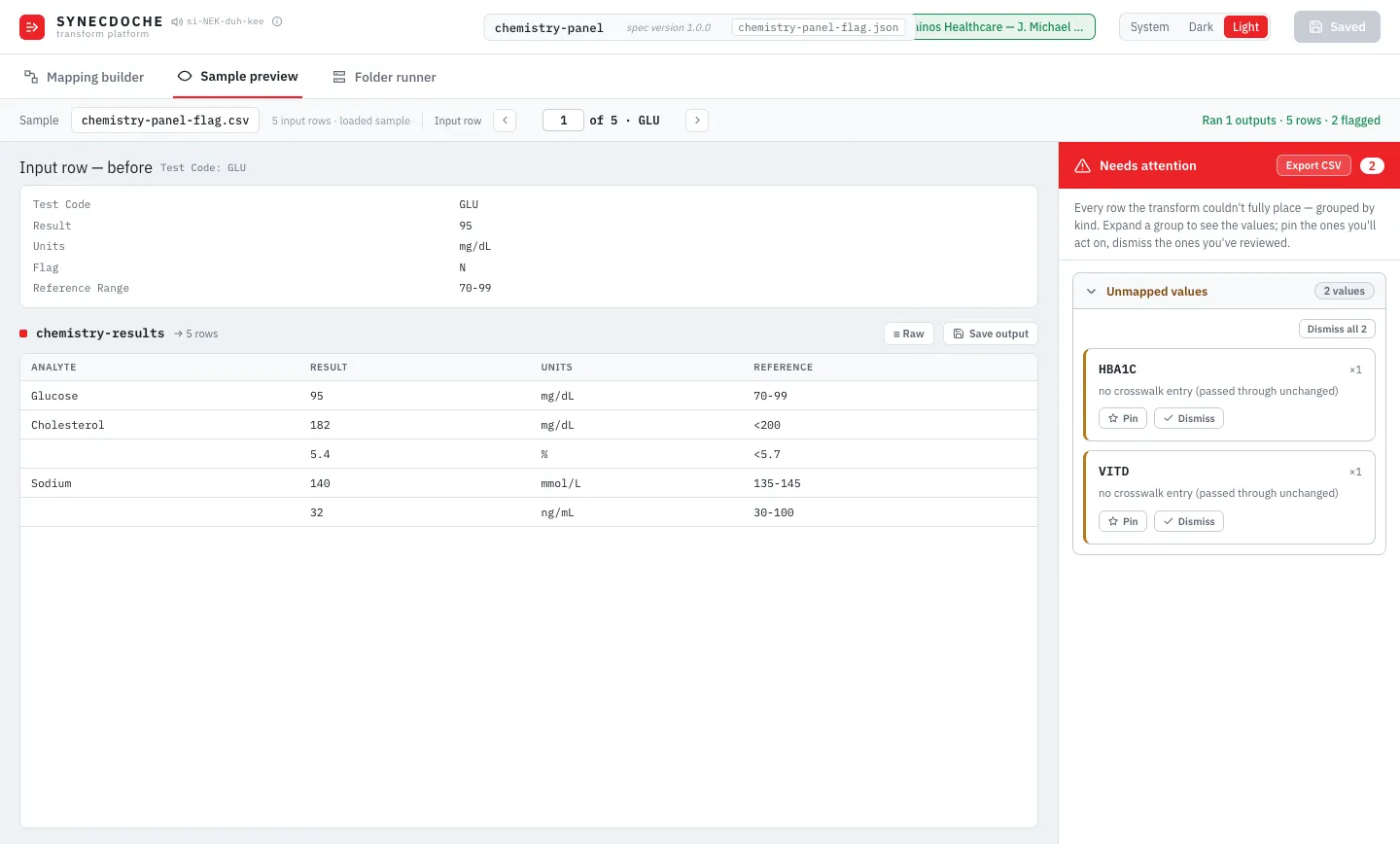Click the Glucose analyte cell

pyautogui.click(x=54, y=396)
